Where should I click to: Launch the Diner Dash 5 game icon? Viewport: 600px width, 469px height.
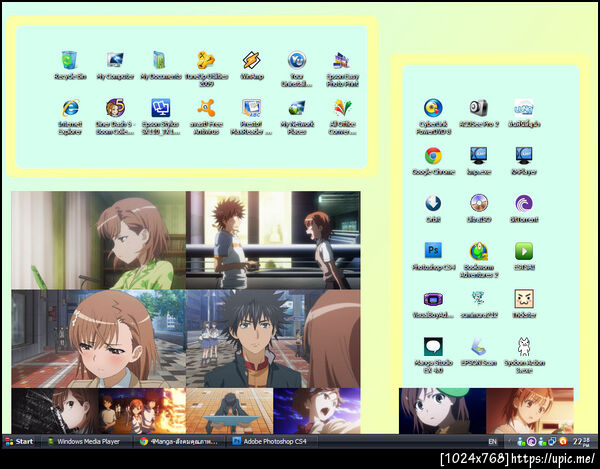tap(115, 108)
